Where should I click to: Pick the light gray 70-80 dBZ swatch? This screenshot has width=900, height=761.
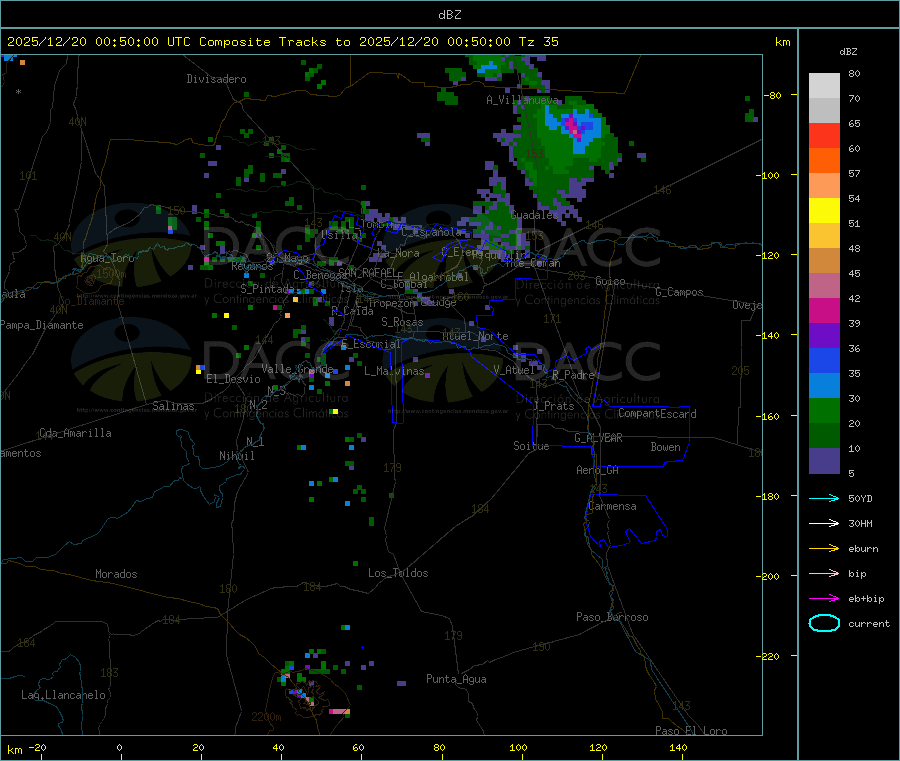click(824, 86)
